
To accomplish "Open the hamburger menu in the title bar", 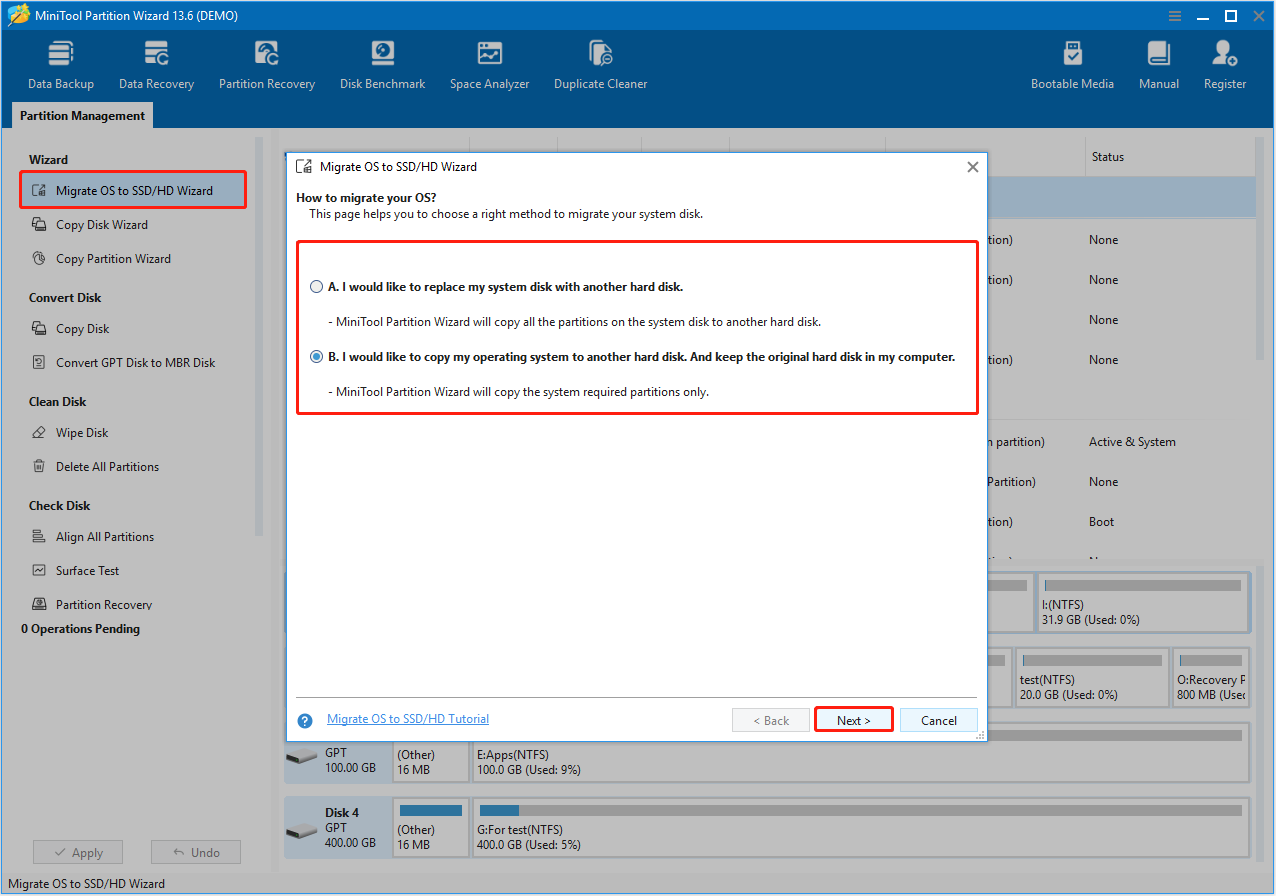I will pos(1175,15).
